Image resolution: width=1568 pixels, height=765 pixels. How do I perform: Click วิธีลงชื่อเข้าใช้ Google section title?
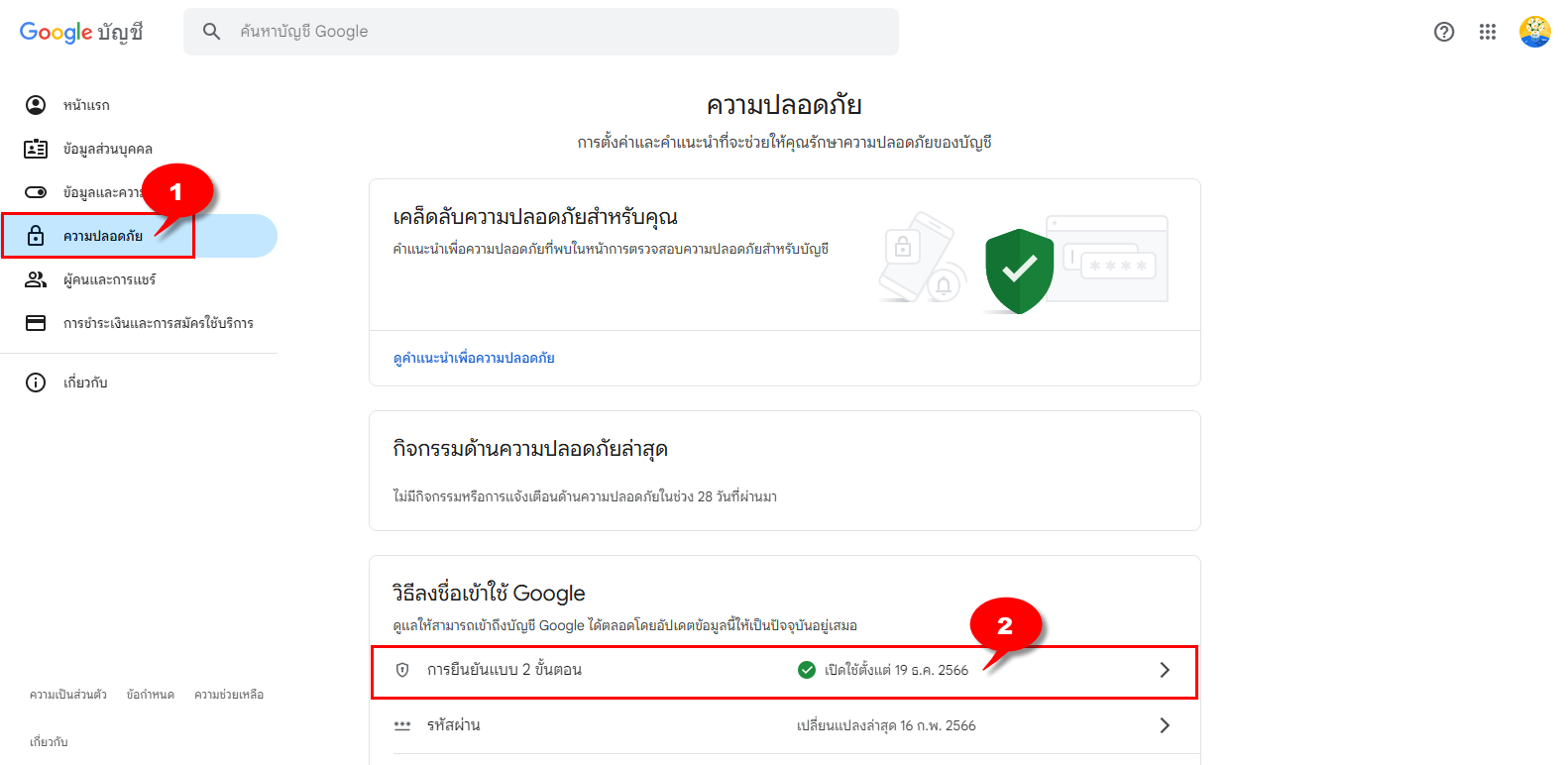pyautogui.click(x=489, y=594)
